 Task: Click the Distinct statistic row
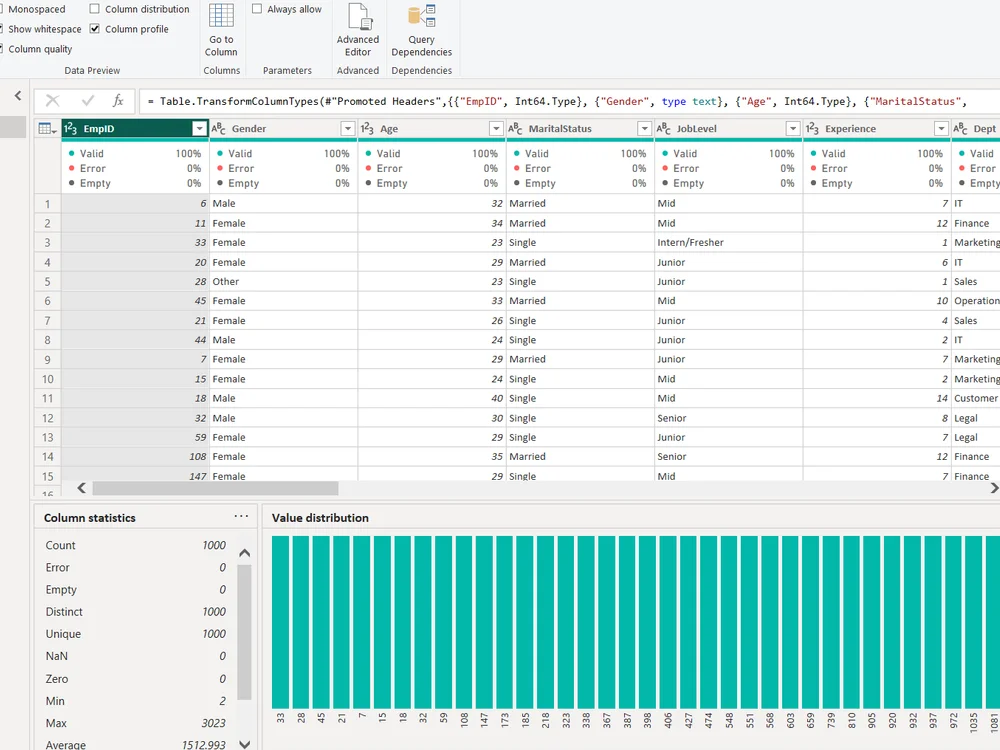click(135, 612)
